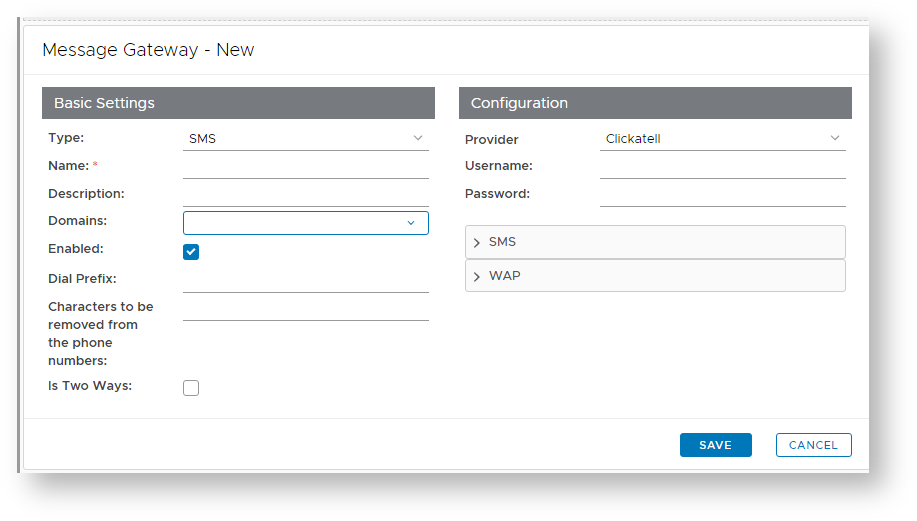Click the Password input field
This screenshot has height=521, width=917.
[x=722, y=194]
